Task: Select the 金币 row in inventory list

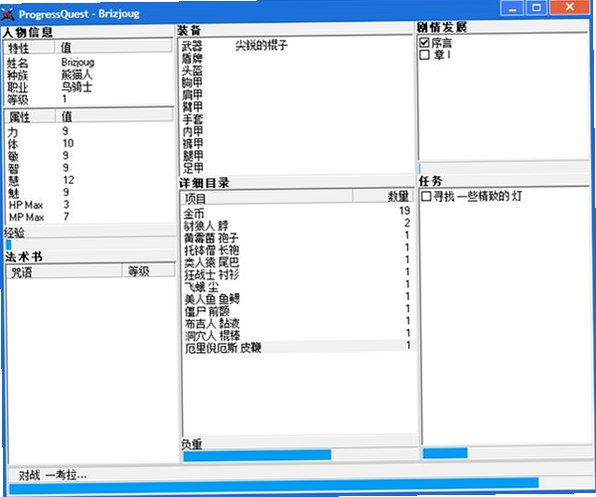Action: point(297,212)
